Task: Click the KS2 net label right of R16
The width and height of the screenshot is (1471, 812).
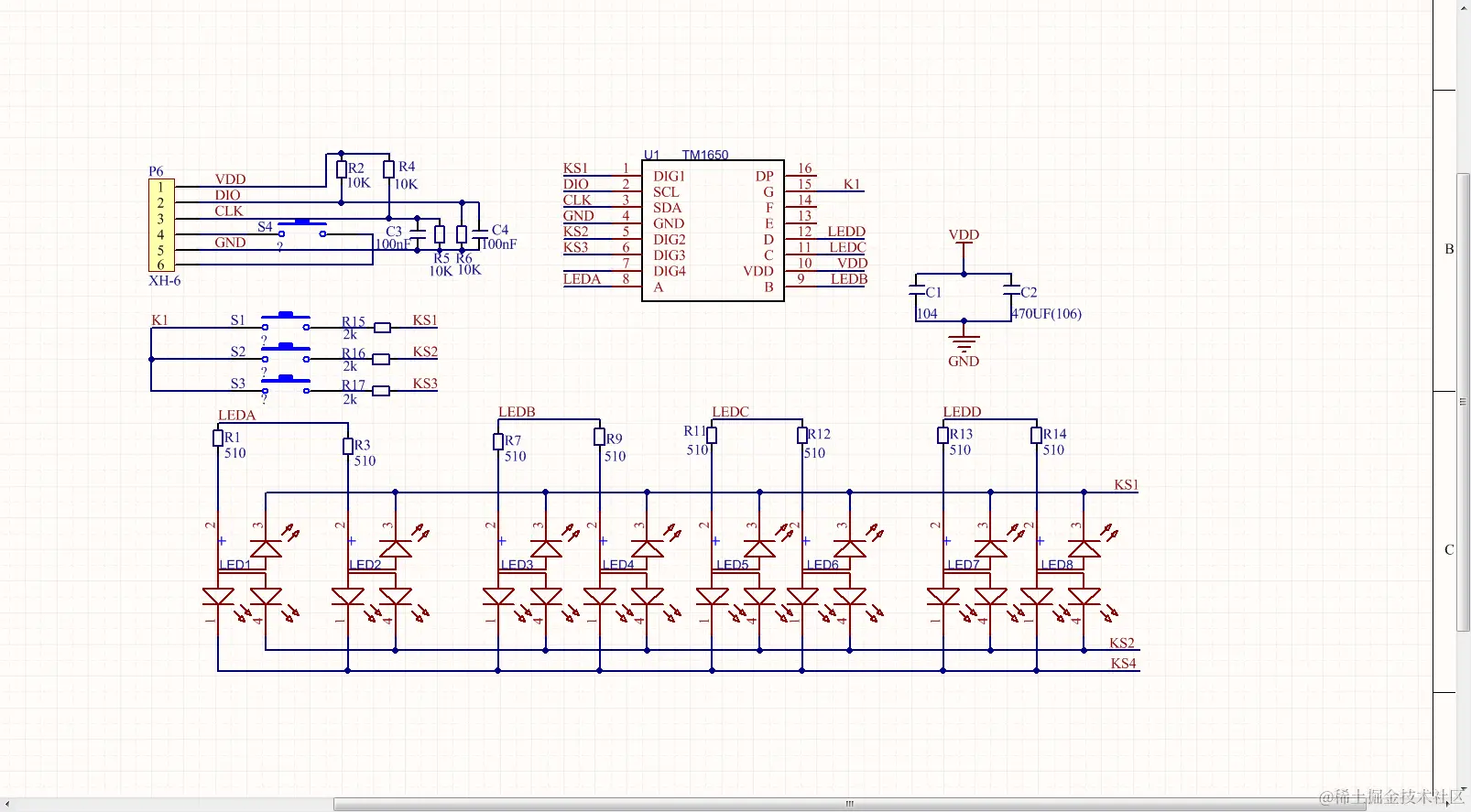Action: click(x=425, y=352)
